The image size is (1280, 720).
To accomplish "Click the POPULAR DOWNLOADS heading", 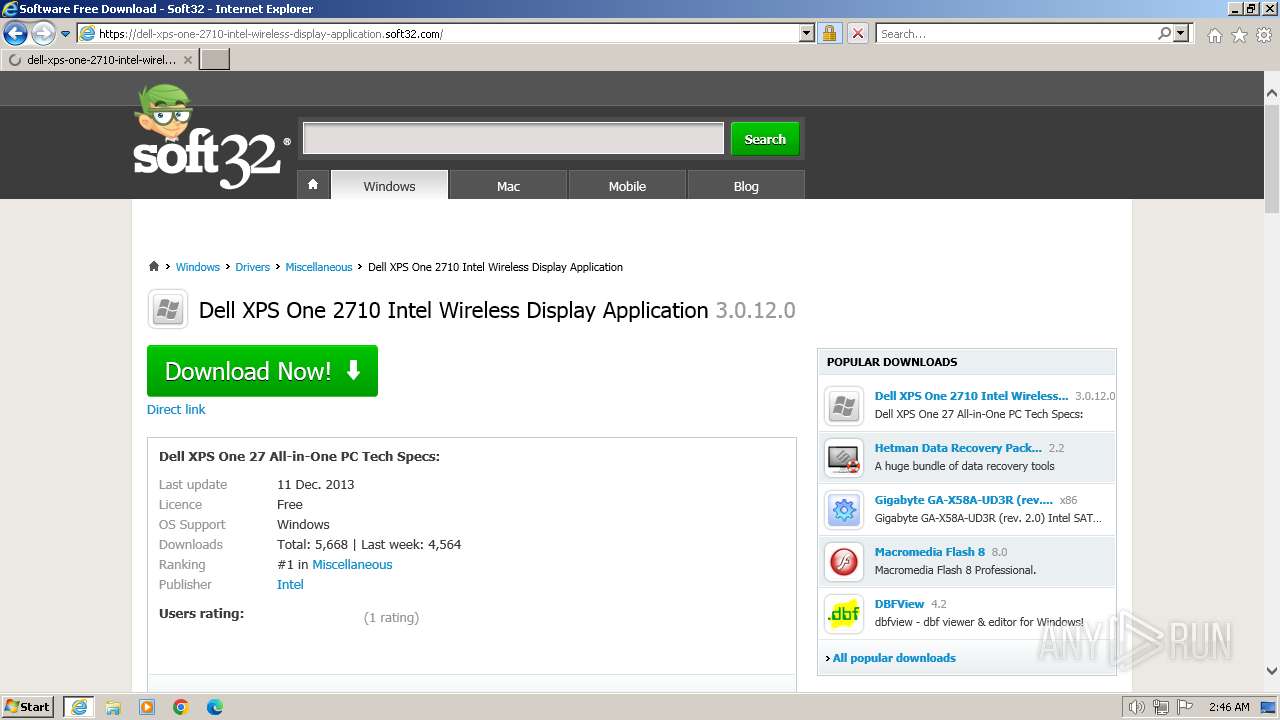I will [892, 362].
